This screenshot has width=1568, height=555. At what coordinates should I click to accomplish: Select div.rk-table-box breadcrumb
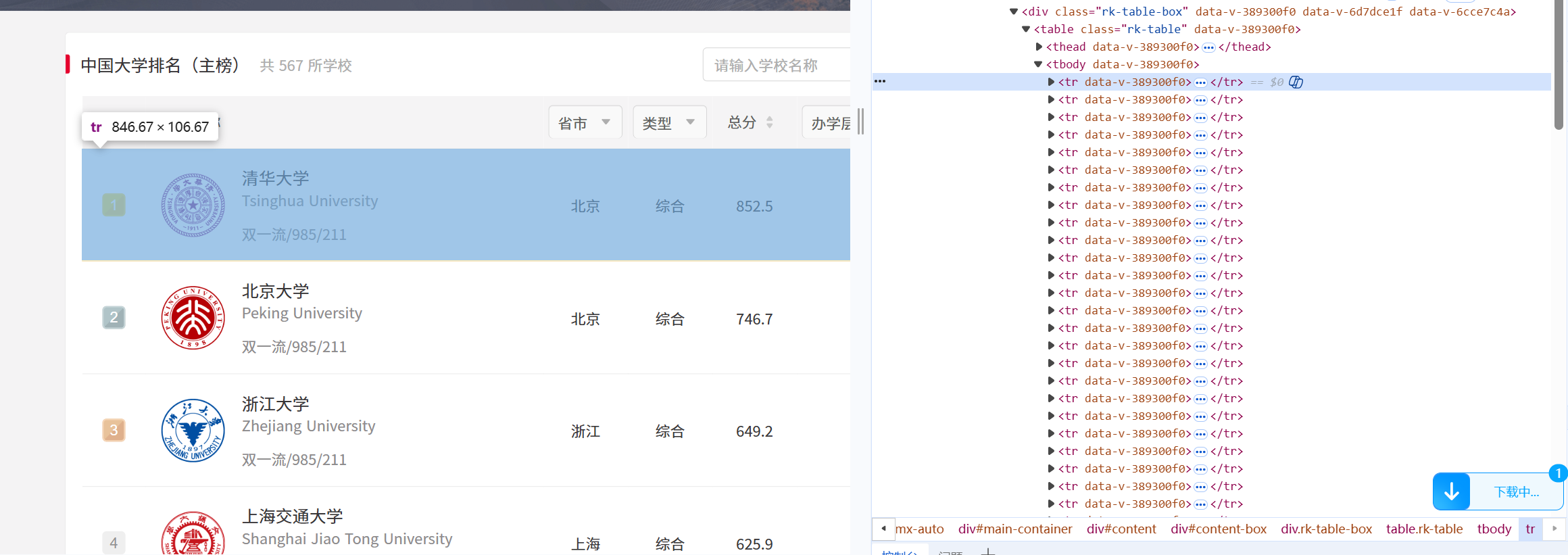coord(1326,529)
